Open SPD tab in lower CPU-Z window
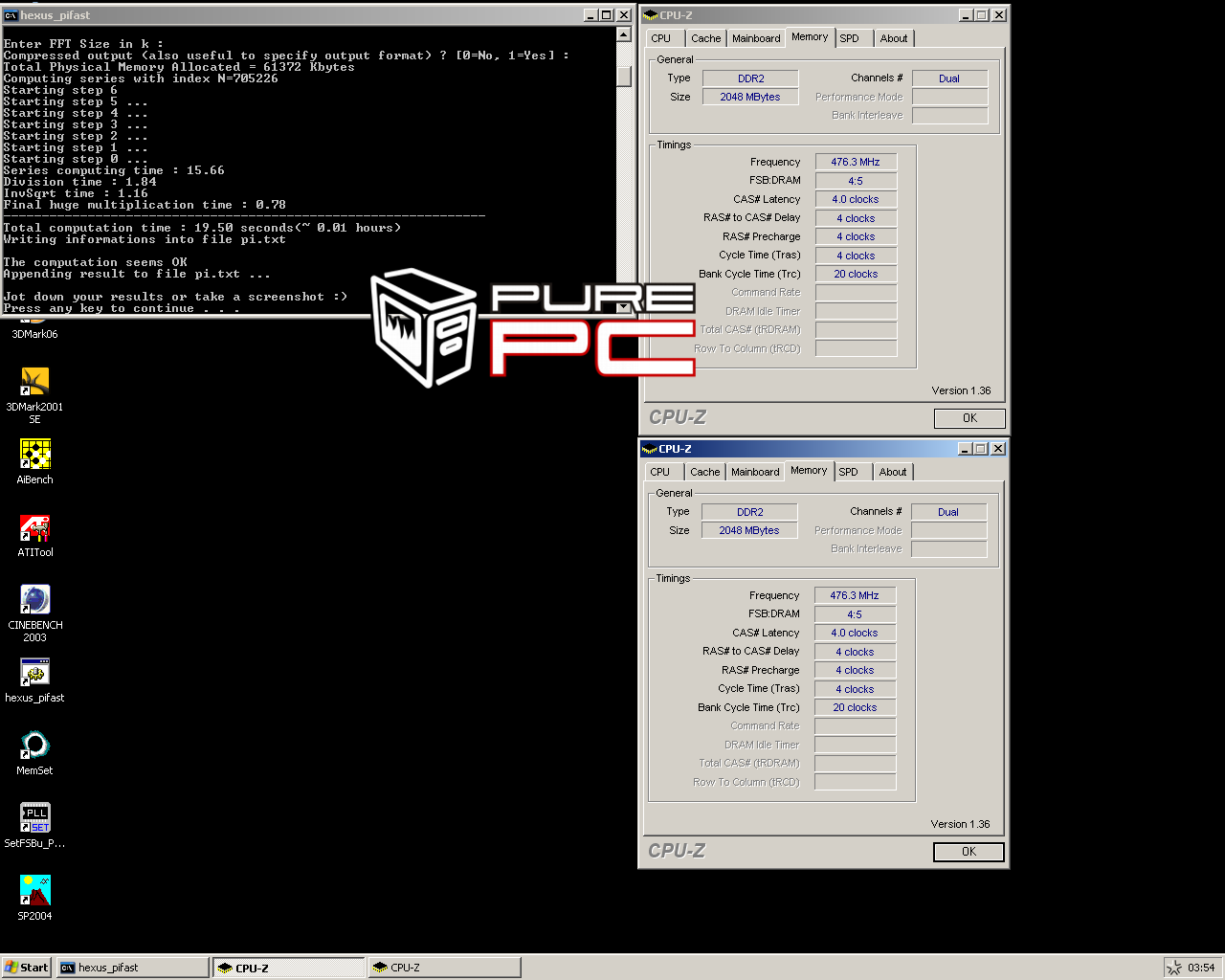 tap(849, 472)
